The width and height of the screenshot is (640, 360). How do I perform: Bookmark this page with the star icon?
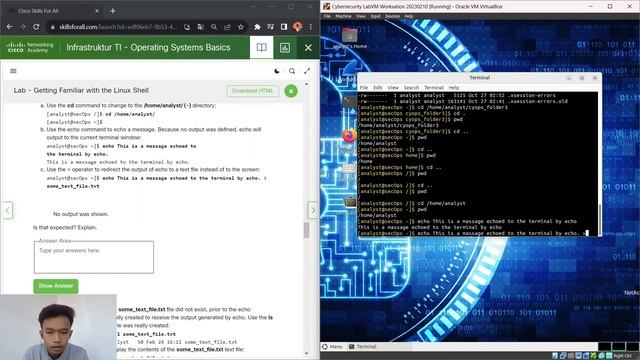coord(241,27)
